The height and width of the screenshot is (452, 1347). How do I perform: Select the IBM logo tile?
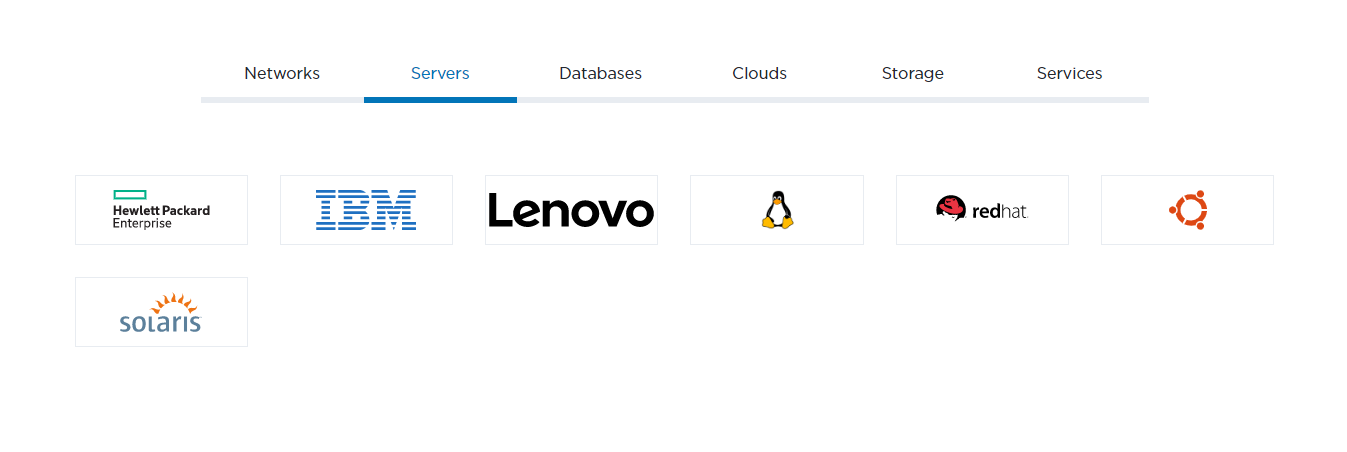(x=366, y=210)
